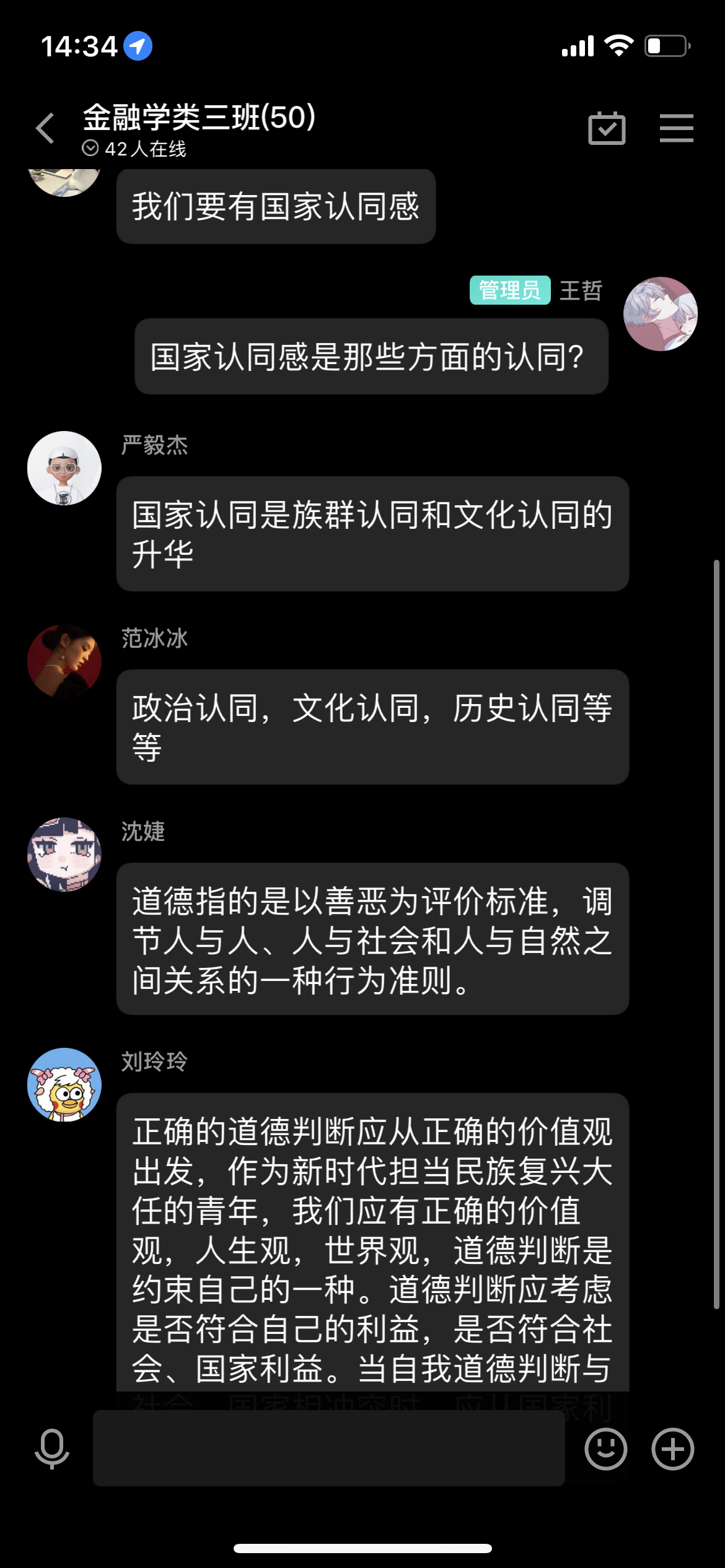
Task: Click the message text input field
Action: coord(329,1448)
